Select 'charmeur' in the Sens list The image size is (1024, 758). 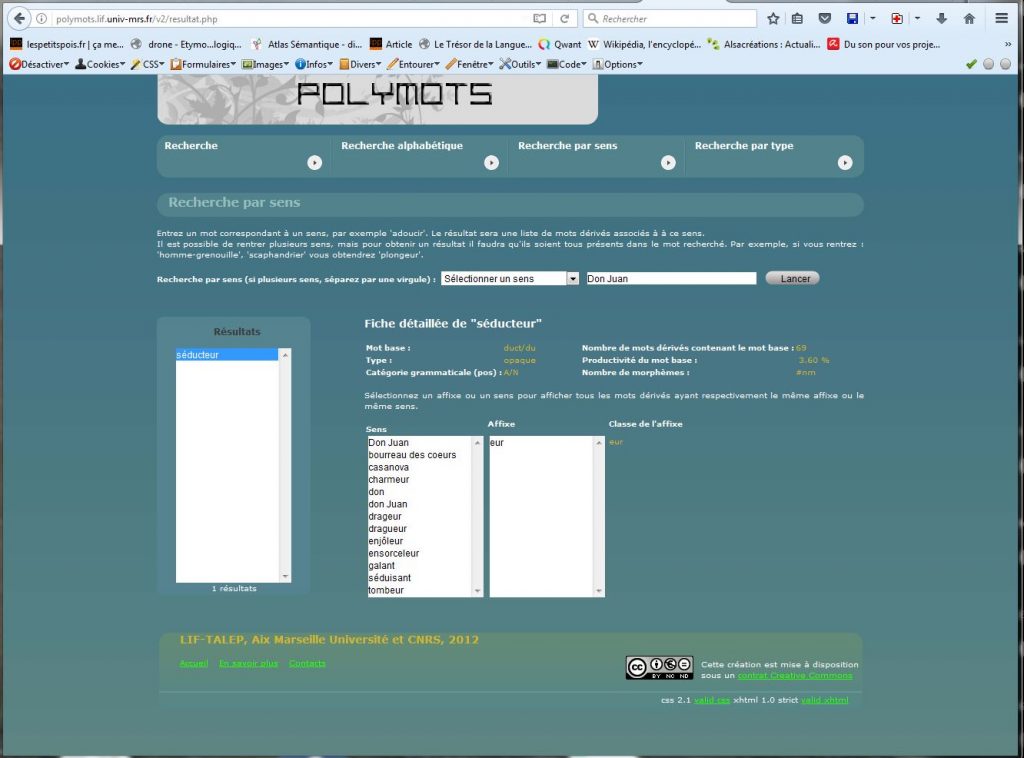click(x=389, y=480)
